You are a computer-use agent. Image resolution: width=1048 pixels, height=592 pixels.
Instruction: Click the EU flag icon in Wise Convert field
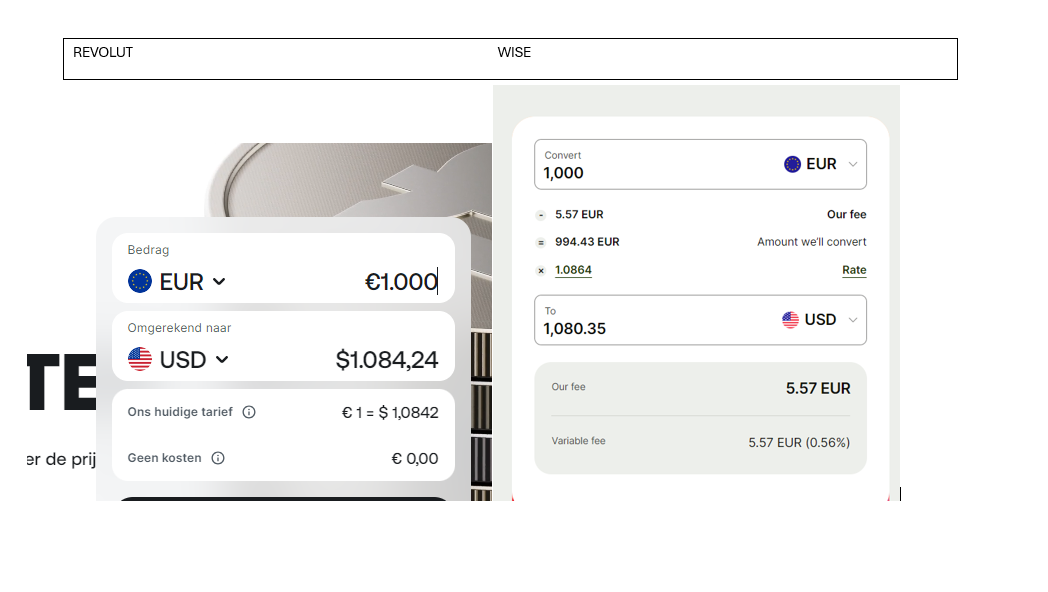click(793, 164)
